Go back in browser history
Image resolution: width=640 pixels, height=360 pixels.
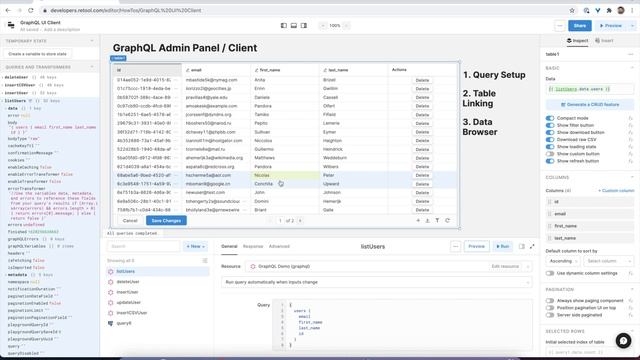8,10
